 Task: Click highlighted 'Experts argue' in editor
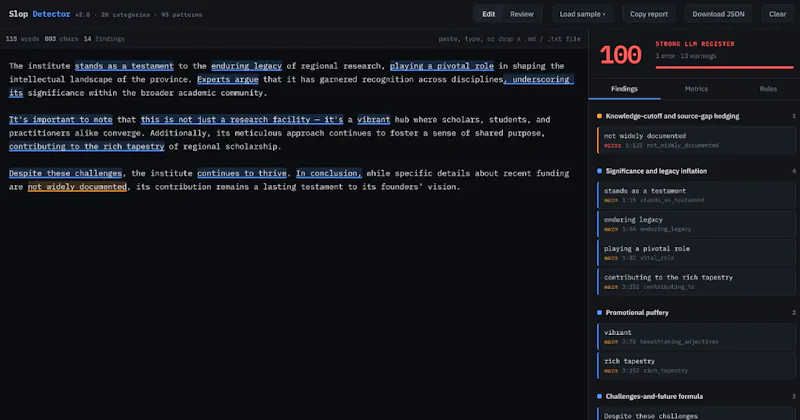(x=228, y=79)
